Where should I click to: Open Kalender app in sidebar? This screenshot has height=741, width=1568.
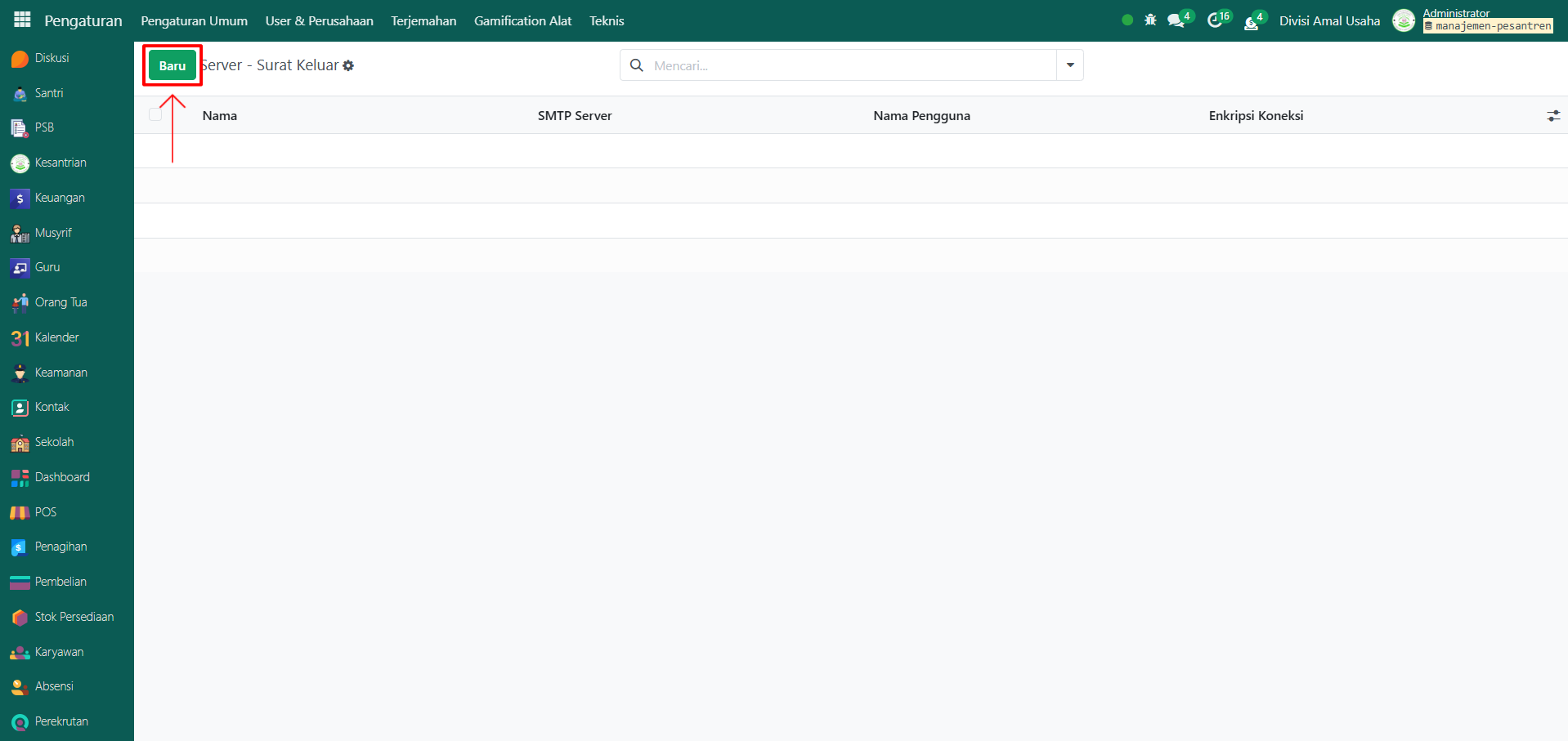(56, 337)
